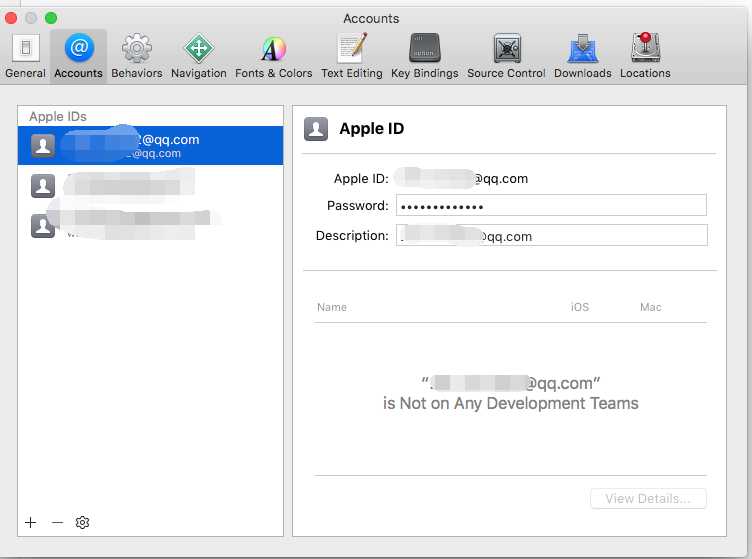The image size is (752, 559).
Task: Close the Accounts window
Action: pyautogui.click(x=11, y=18)
